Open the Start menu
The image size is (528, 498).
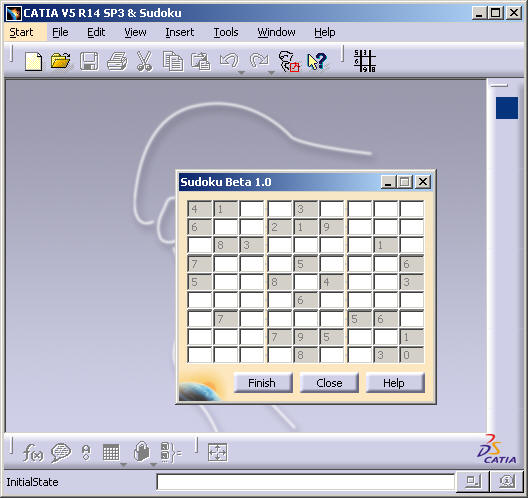21,32
